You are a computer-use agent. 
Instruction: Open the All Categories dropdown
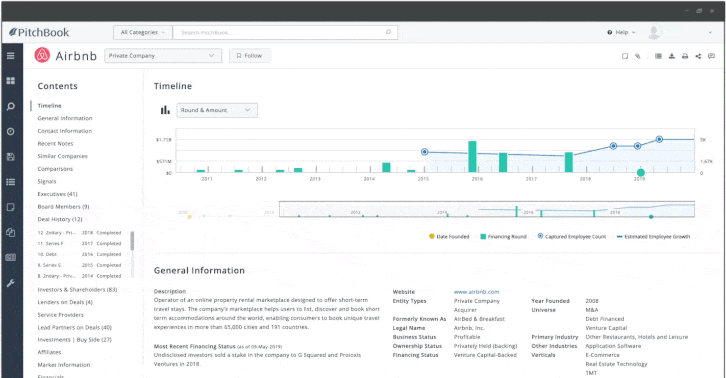[143, 32]
